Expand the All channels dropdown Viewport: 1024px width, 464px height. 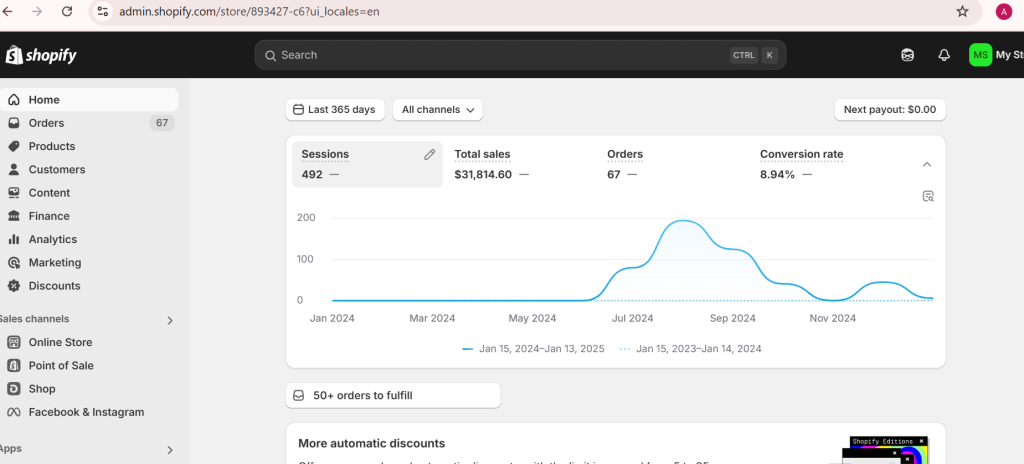tap(438, 109)
